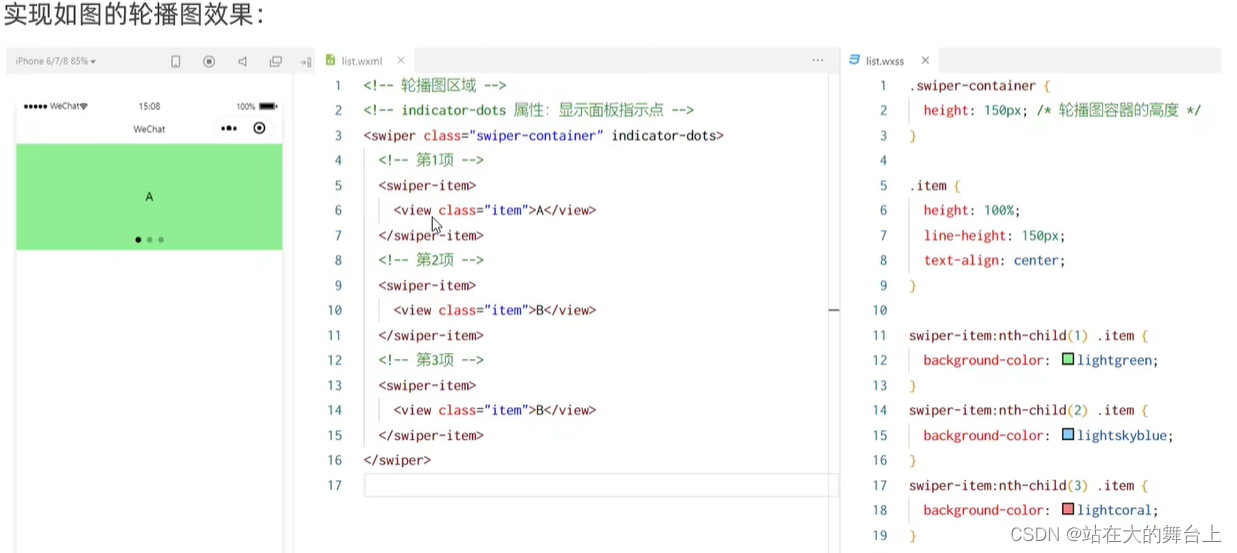Click the view element containing A on line 6
The width and height of the screenshot is (1237, 553).
[x=495, y=210]
